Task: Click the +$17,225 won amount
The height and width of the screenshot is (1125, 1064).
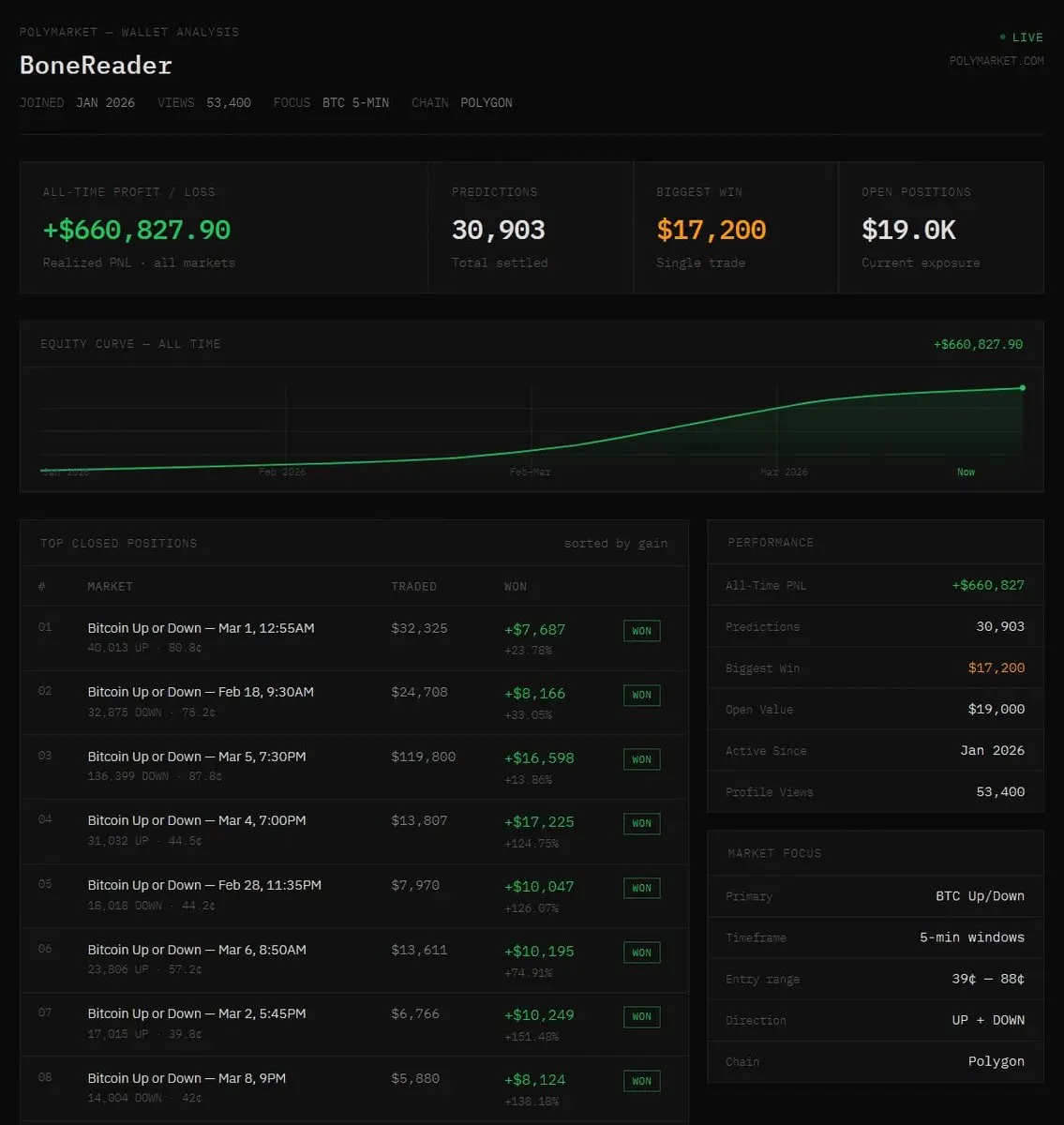Action: pos(539,822)
